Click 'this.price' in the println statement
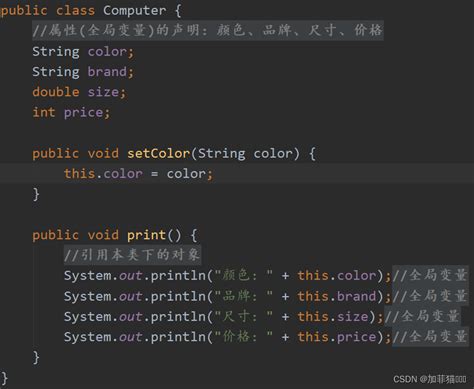The height and width of the screenshot is (389, 474). (x=337, y=337)
